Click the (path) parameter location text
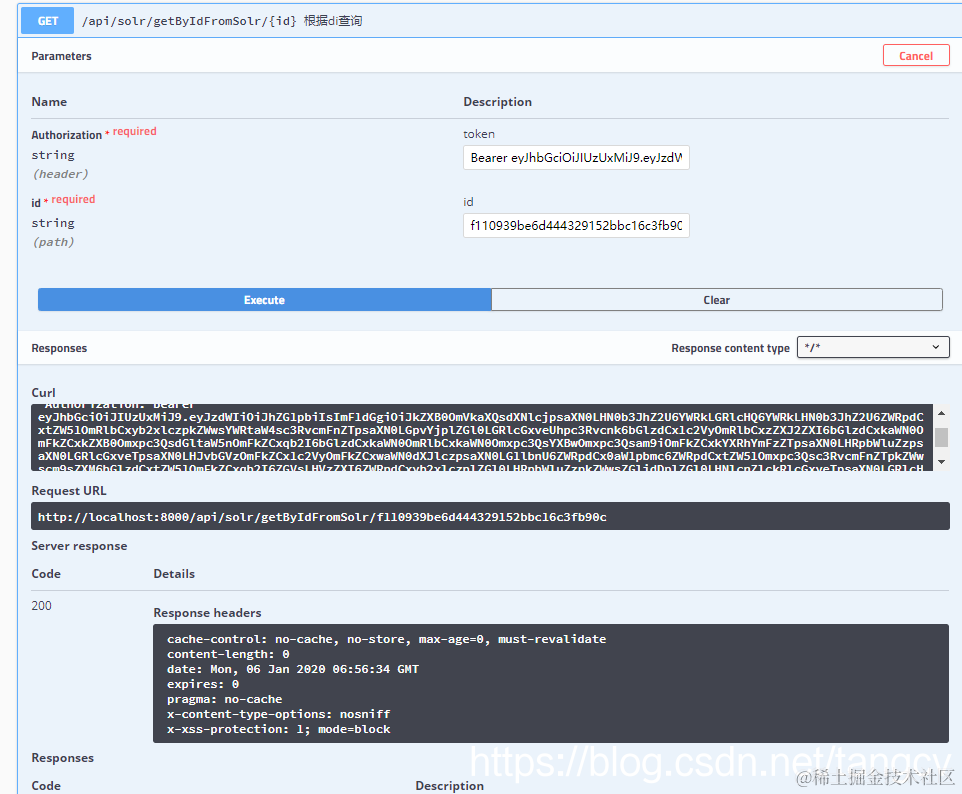This screenshot has width=962, height=794. pyautogui.click(x=53, y=242)
